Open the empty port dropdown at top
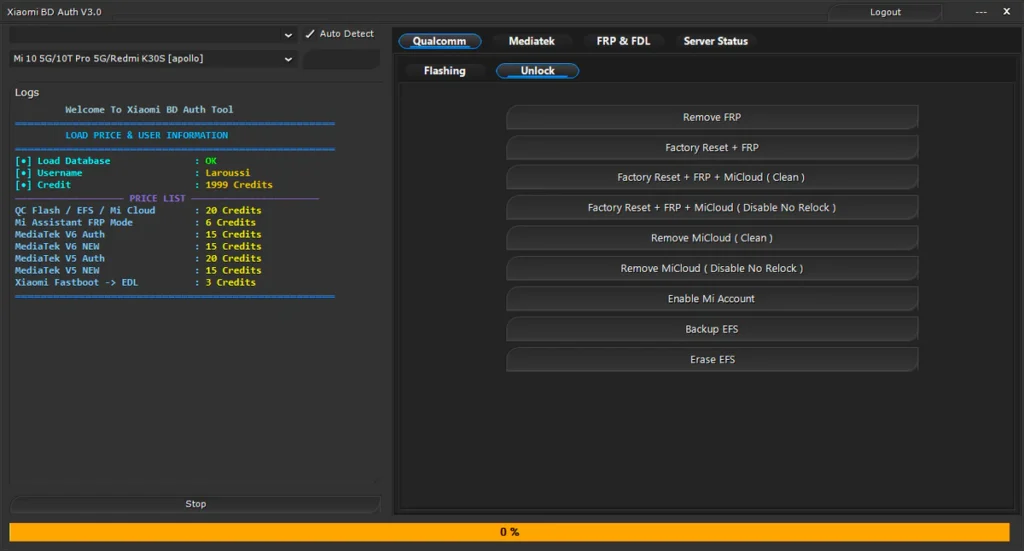The image size is (1024, 551). pyautogui.click(x=154, y=34)
